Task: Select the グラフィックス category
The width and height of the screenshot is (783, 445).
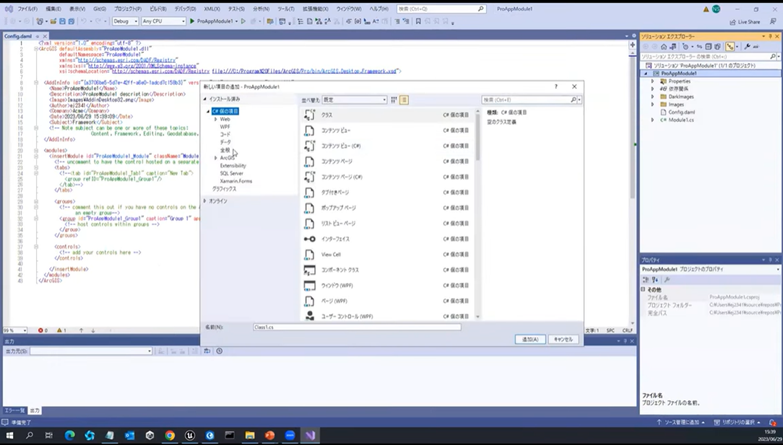Action: (x=224, y=189)
